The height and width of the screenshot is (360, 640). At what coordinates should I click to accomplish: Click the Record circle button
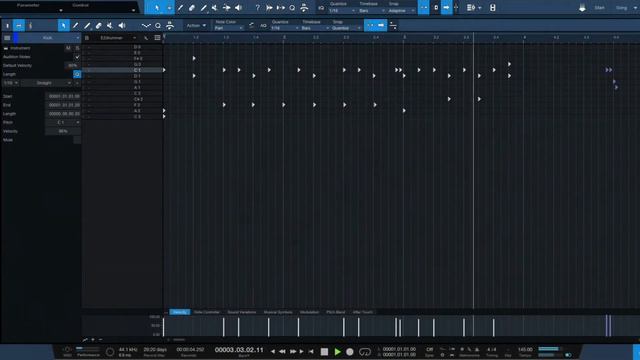click(x=350, y=352)
